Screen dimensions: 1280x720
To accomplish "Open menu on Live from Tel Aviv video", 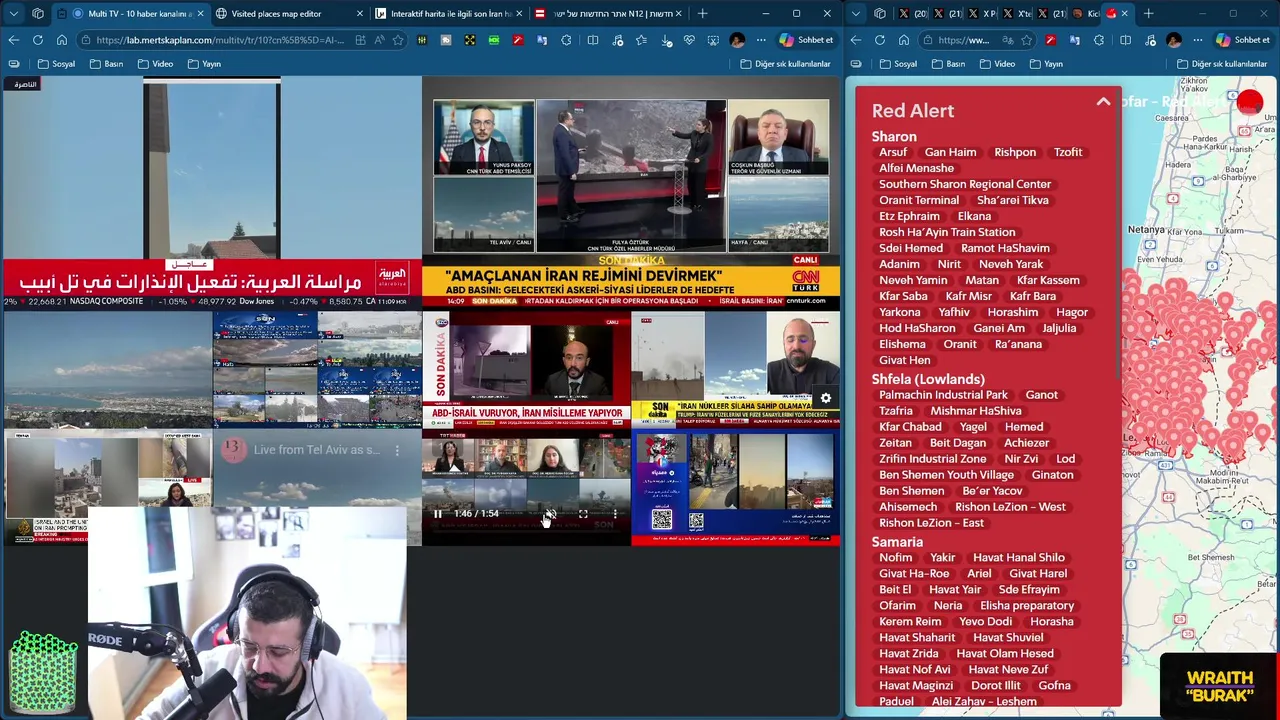I will [397, 451].
